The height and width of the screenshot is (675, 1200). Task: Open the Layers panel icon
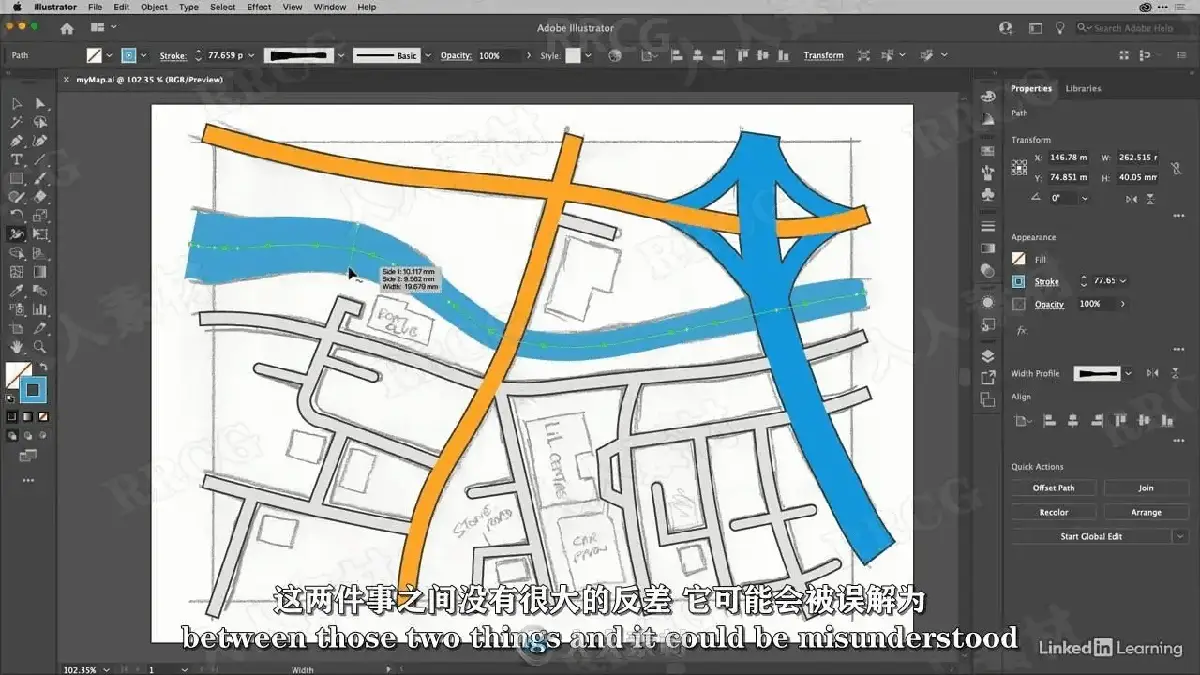click(x=988, y=356)
